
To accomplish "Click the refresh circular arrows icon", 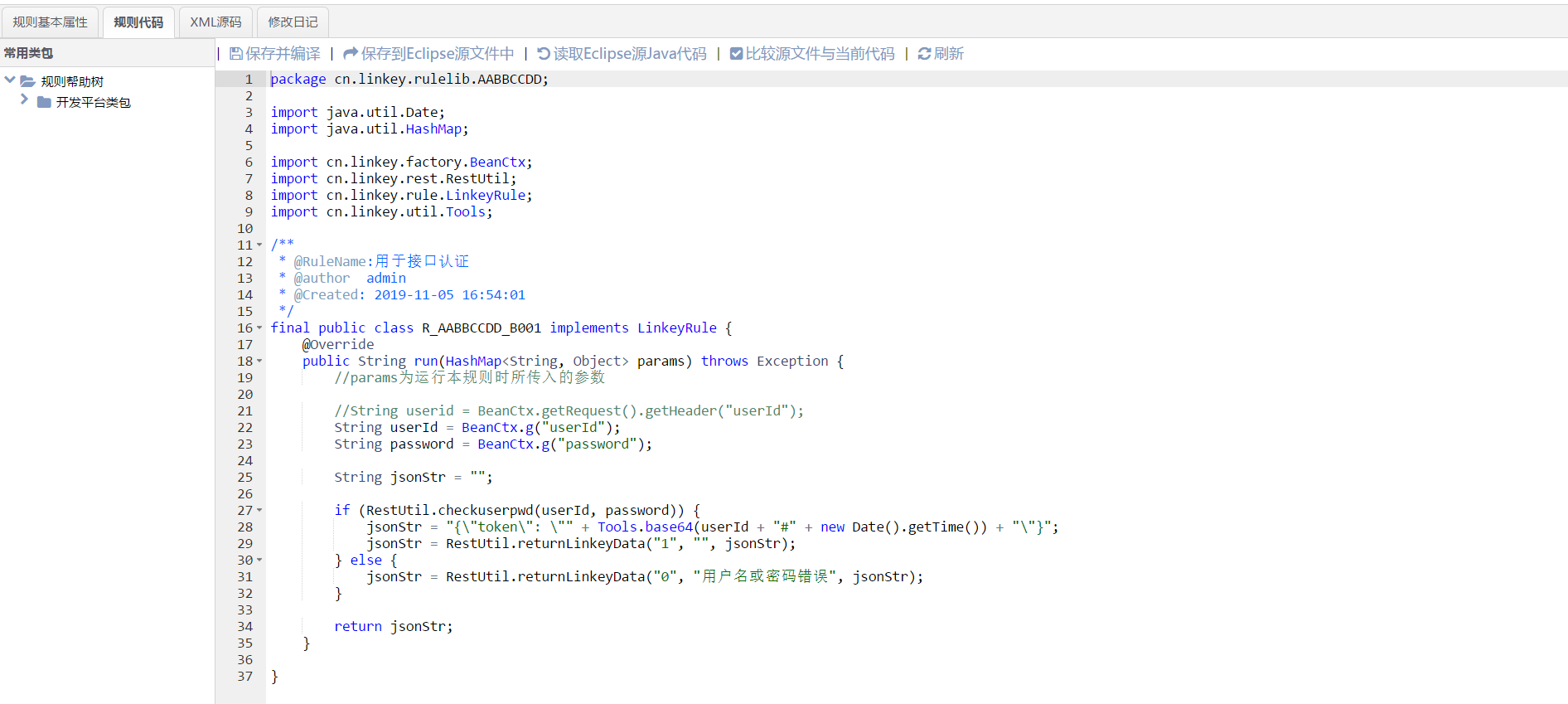I will (x=924, y=54).
